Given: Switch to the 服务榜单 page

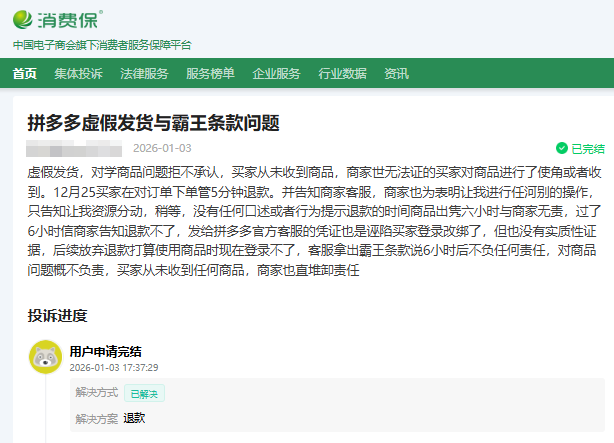Looking at the screenshot, I should point(210,73).
